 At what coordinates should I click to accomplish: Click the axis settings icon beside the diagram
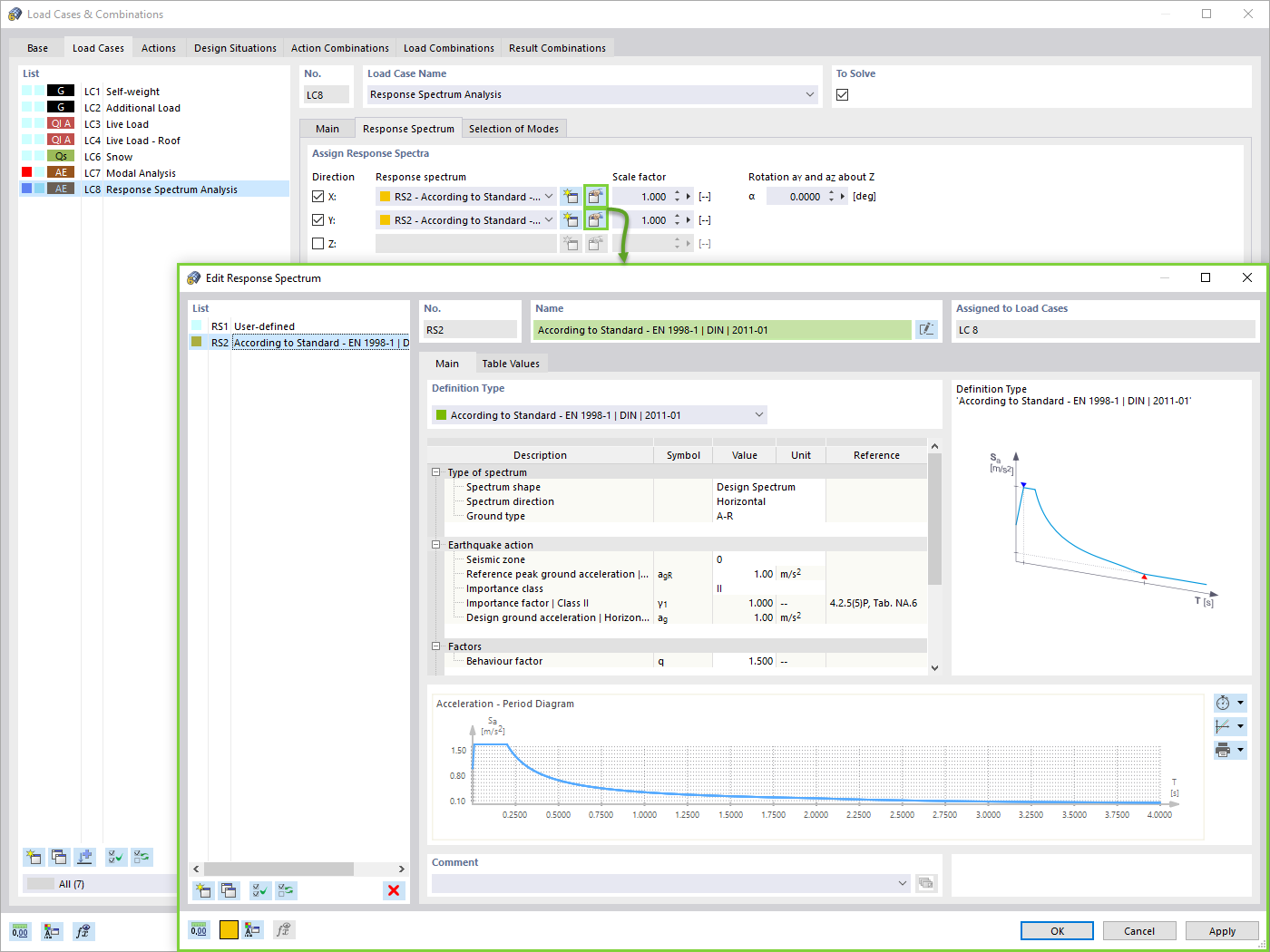pos(1223,726)
